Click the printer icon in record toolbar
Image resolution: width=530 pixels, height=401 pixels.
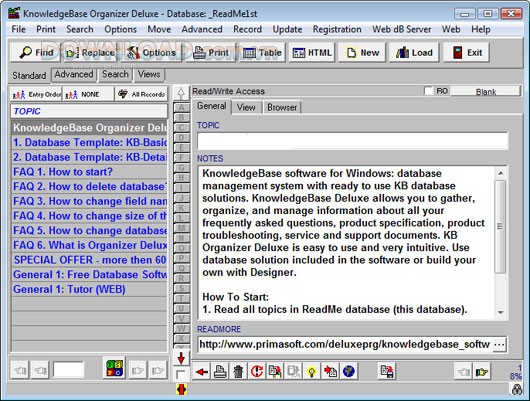click(220, 372)
